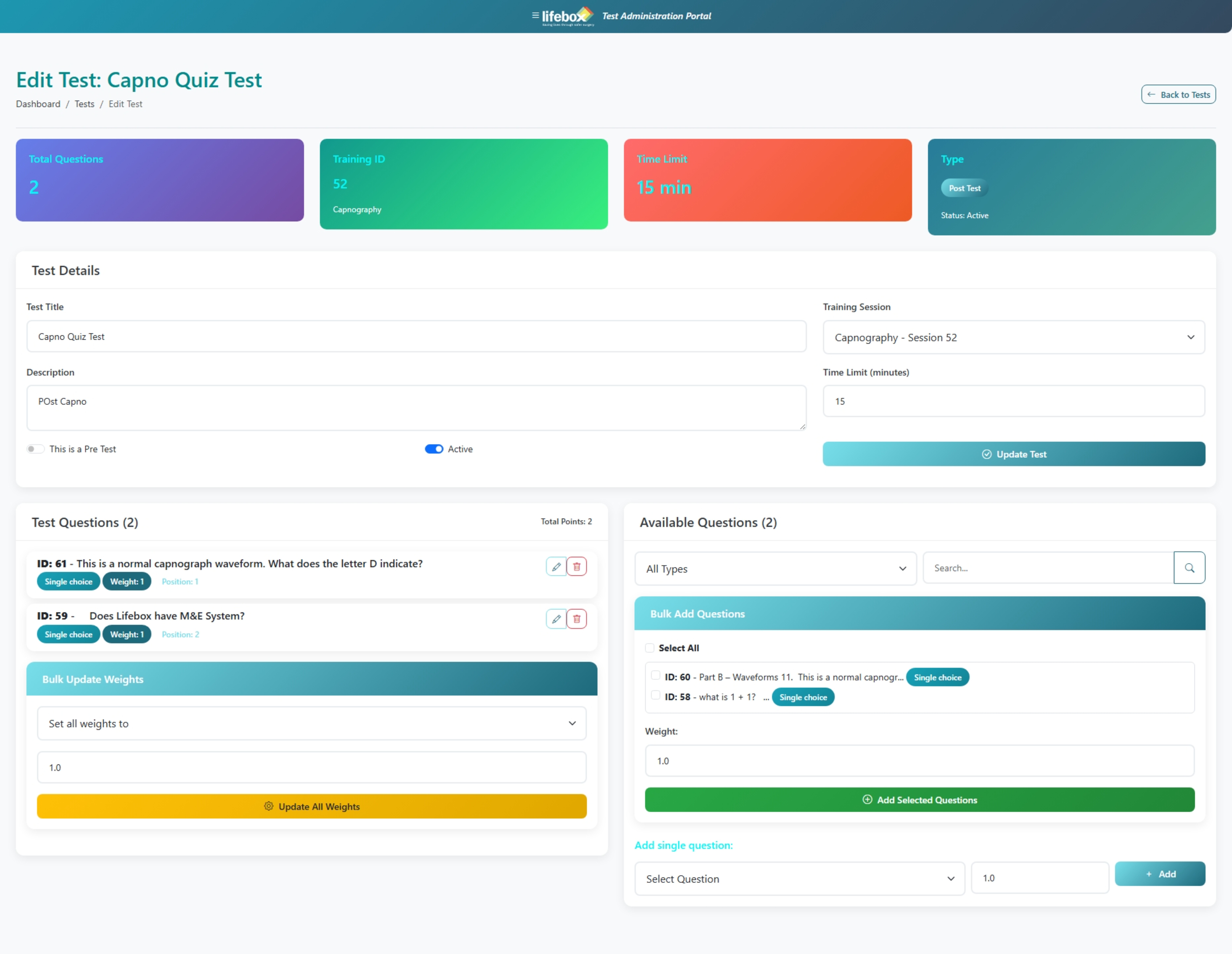
Task: Click the 'Edit Test: Capno Quiz Test' heading
Action: point(139,80)
